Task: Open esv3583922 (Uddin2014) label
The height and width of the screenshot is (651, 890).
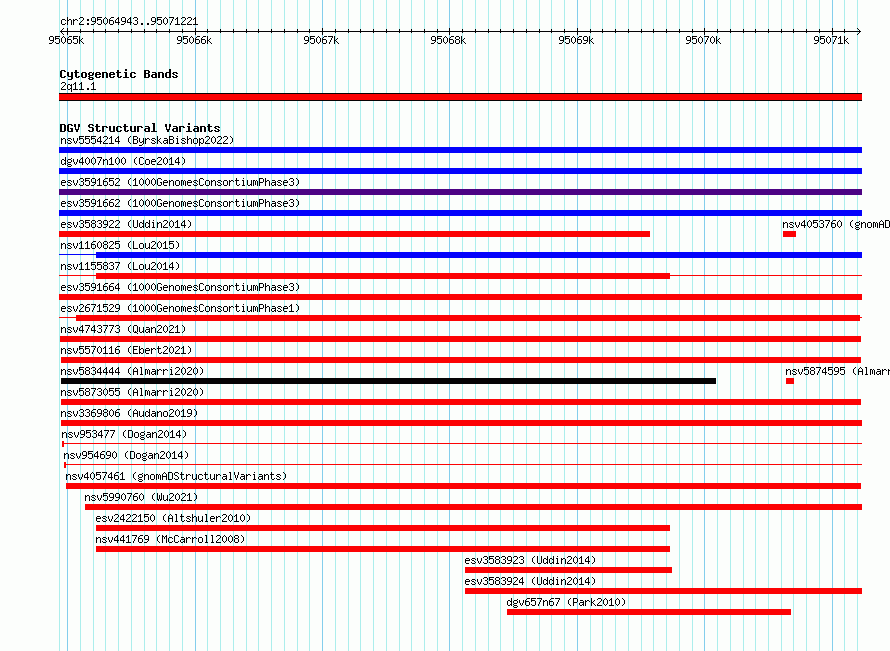Action: (x=126, y=224)
